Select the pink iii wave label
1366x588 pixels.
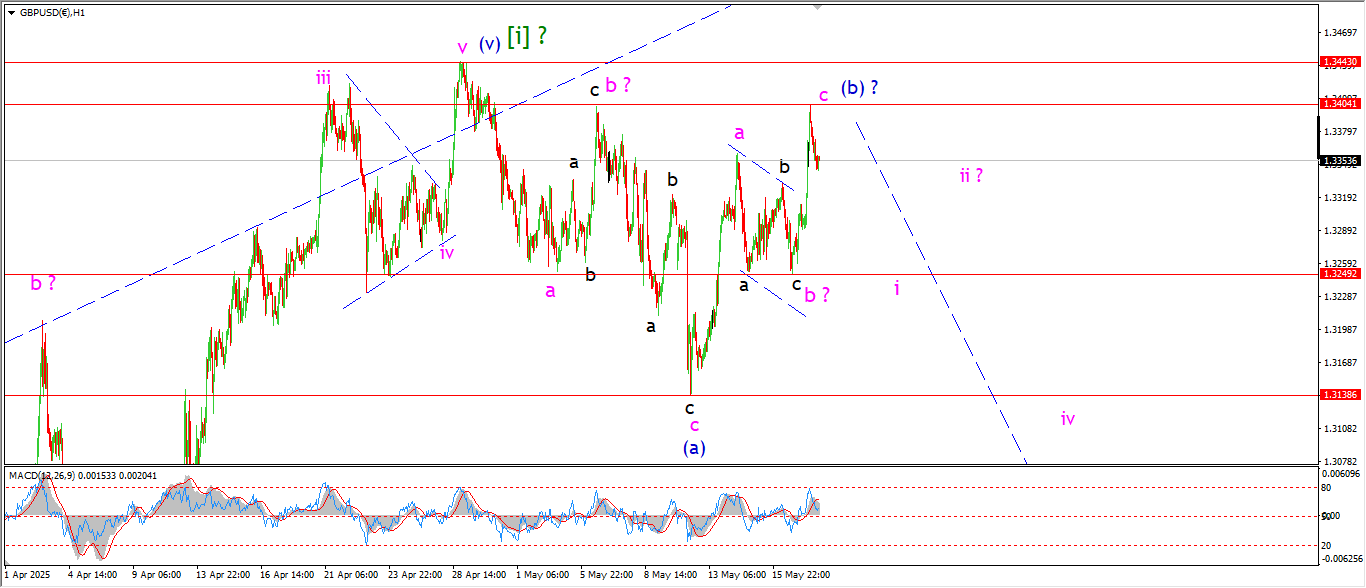pyautogui.click(x=324, y=77)
